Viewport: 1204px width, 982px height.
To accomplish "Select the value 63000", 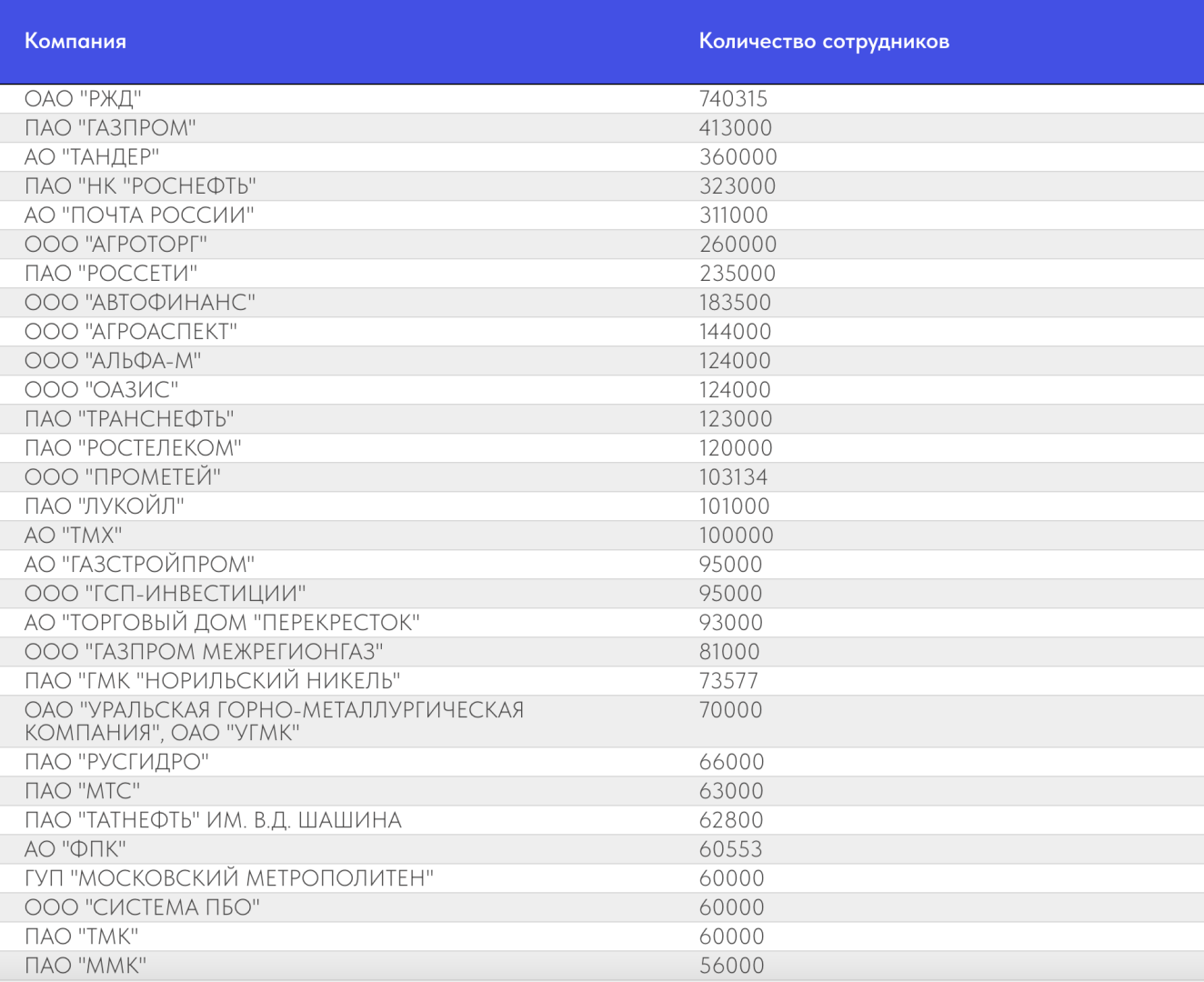I will (x=730, y=790).
